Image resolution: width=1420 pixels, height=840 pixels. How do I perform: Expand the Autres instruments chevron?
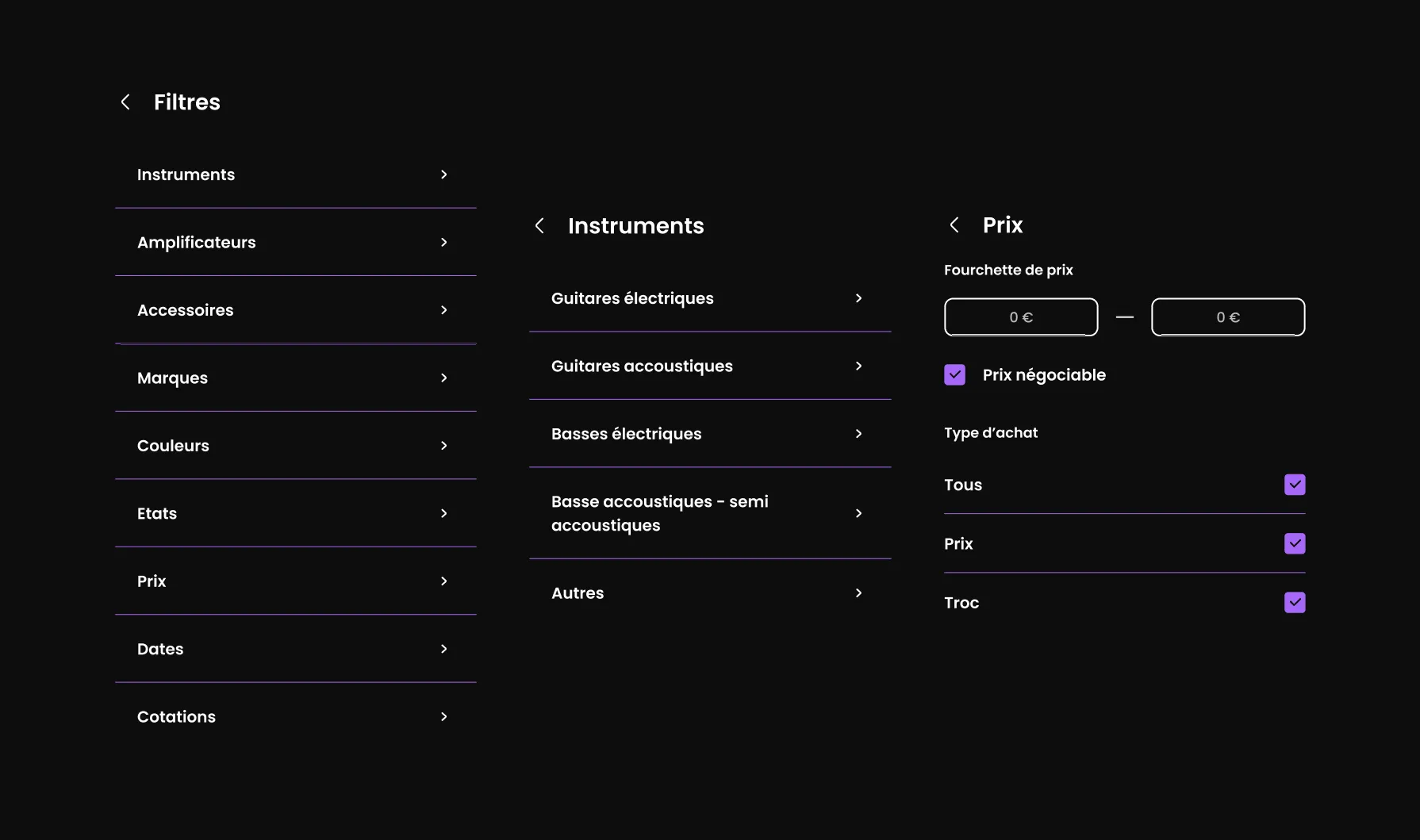[x=858, y=593]
